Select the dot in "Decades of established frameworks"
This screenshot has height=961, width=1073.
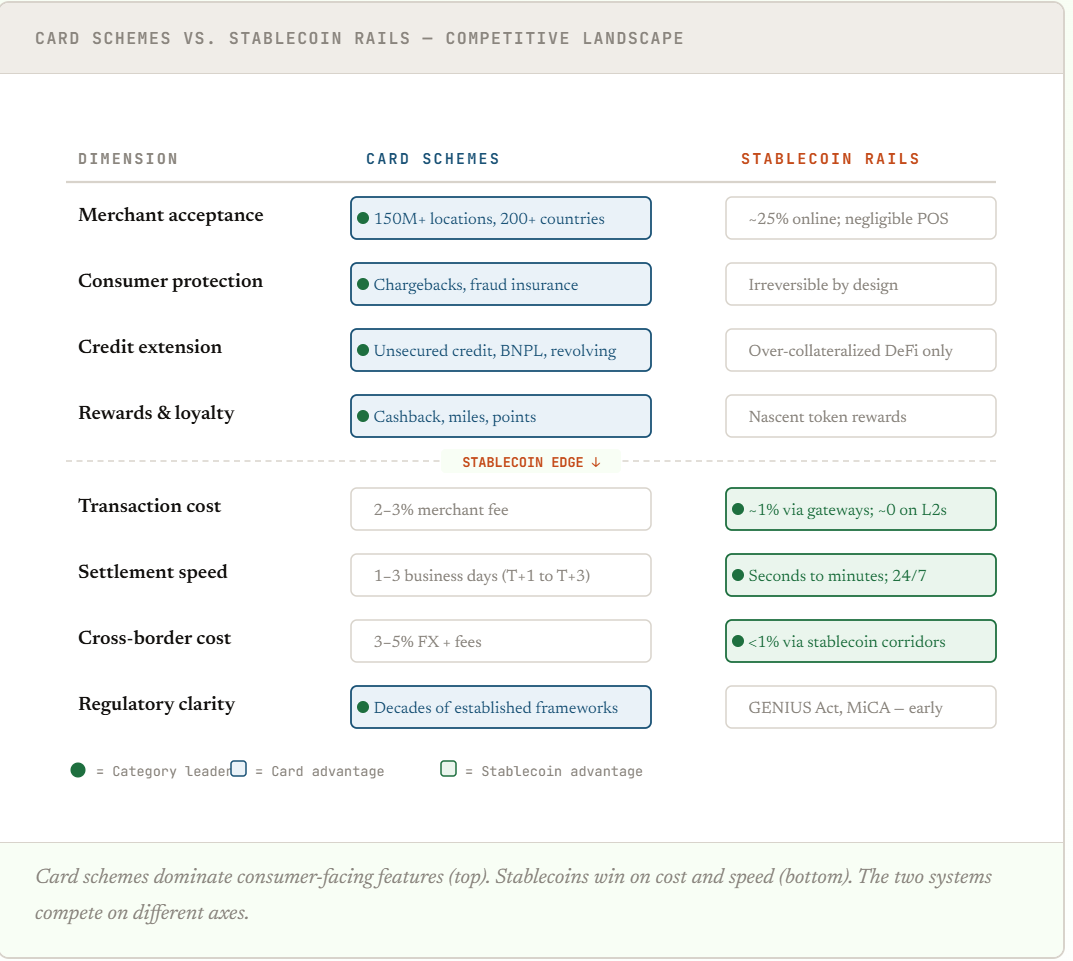363,707
